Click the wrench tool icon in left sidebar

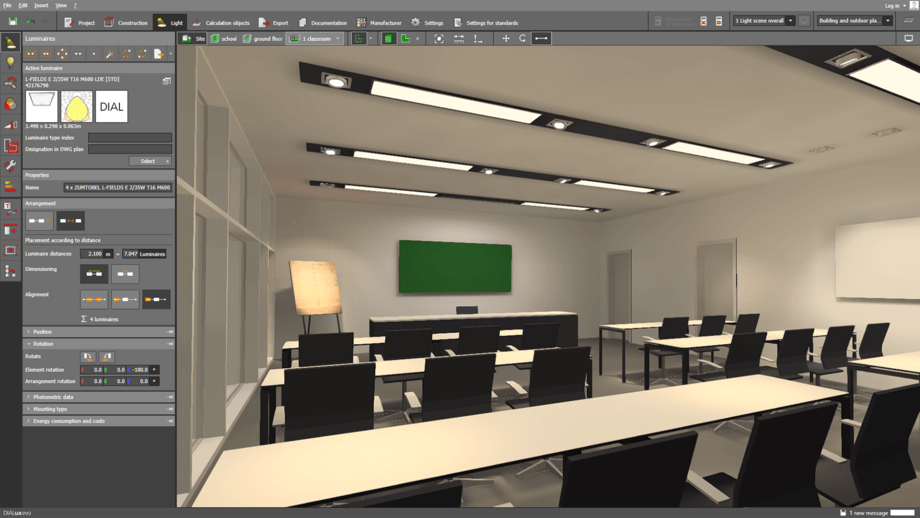(x=10, y=166)
